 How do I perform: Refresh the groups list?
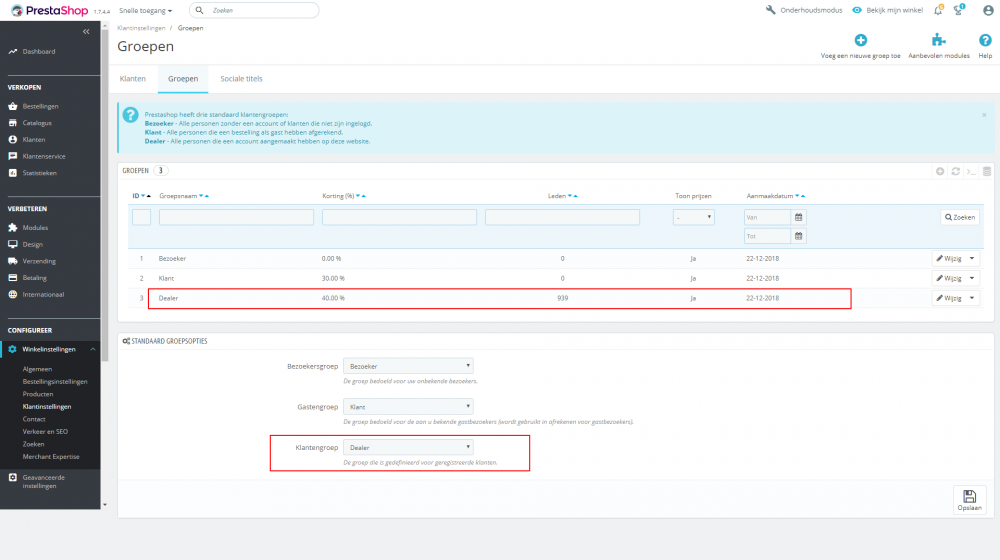955,171
